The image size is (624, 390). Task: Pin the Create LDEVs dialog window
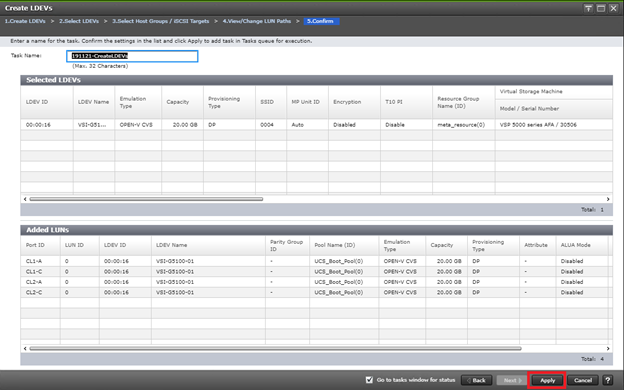coord(589,8)
